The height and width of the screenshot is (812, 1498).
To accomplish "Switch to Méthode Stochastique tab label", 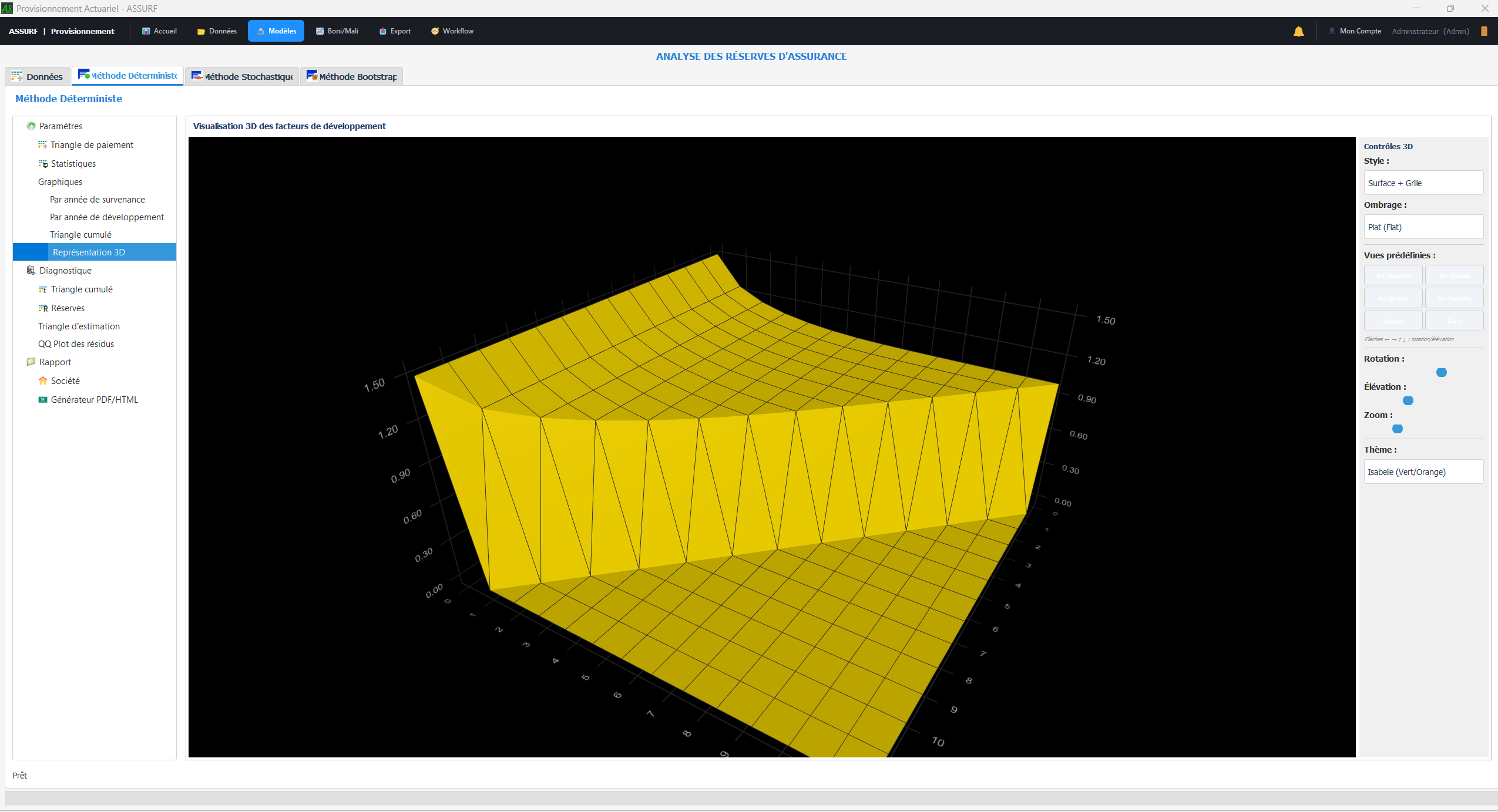I will [x=248, y=76].
